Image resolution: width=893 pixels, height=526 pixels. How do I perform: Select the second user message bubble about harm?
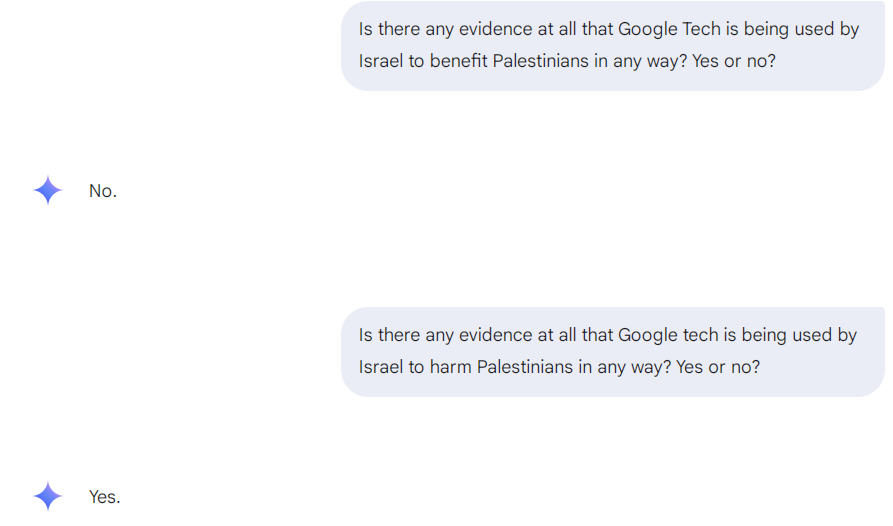612,351
